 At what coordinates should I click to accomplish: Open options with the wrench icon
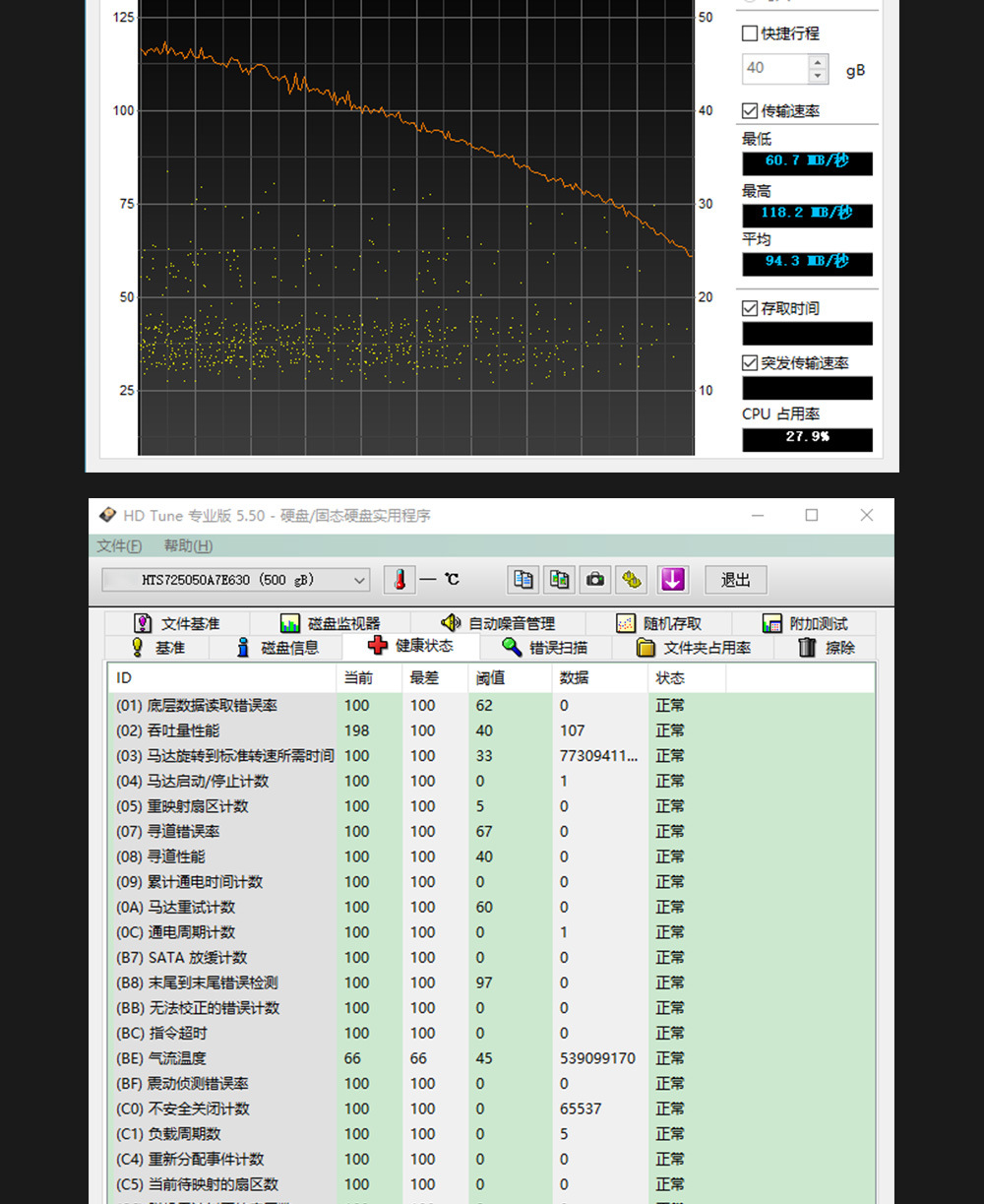[631, 580]
